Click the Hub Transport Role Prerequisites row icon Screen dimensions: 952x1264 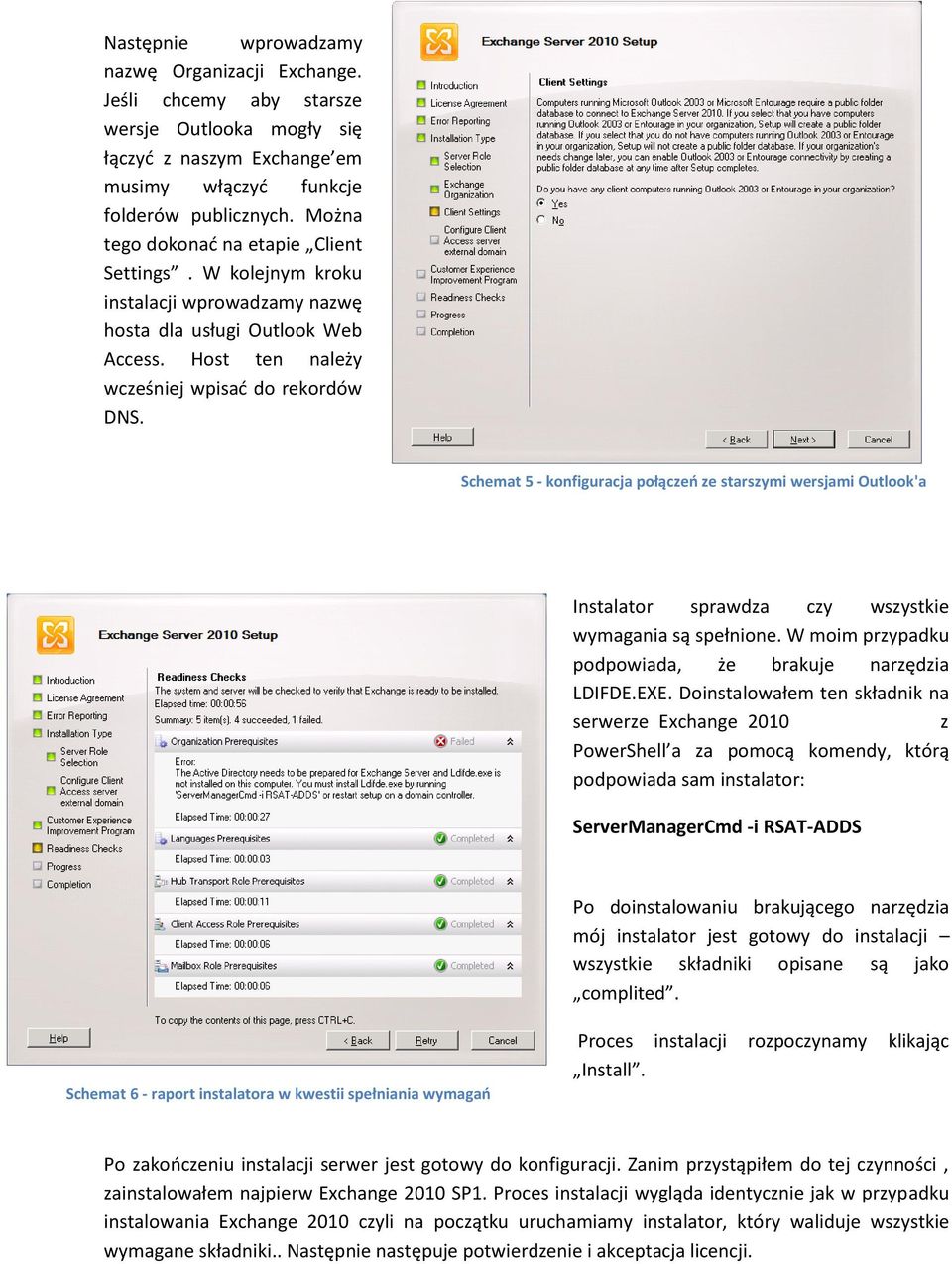[161, 881]
